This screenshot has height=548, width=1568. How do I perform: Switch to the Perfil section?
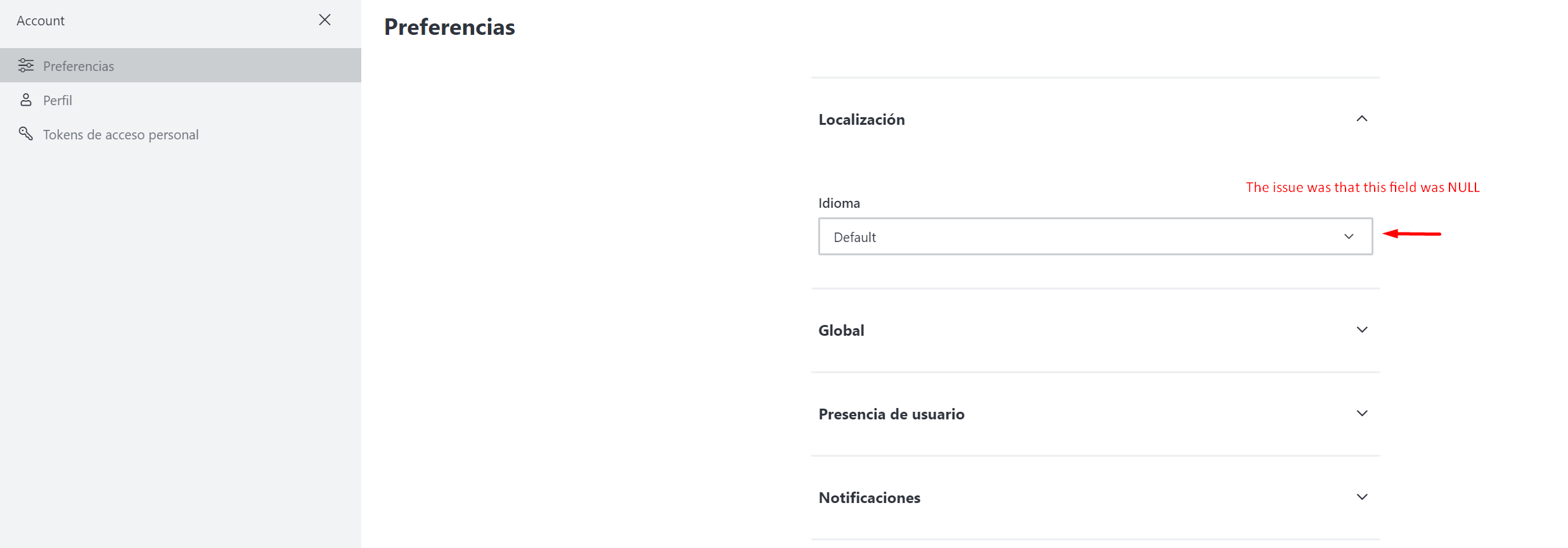point(57,99)
